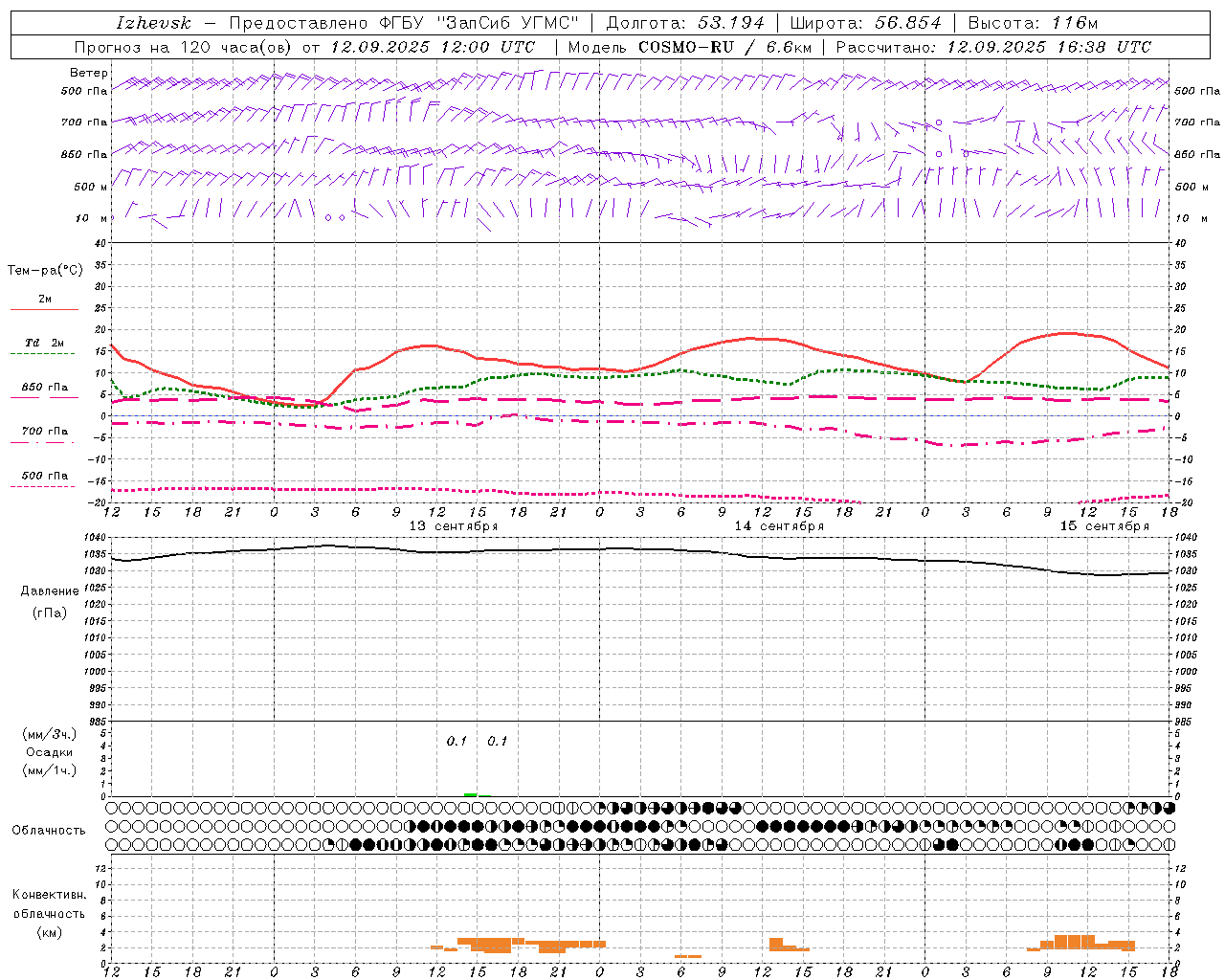Select "Прогноз на 120 часа(ов)" forecast header text

[x=185, y=47]
